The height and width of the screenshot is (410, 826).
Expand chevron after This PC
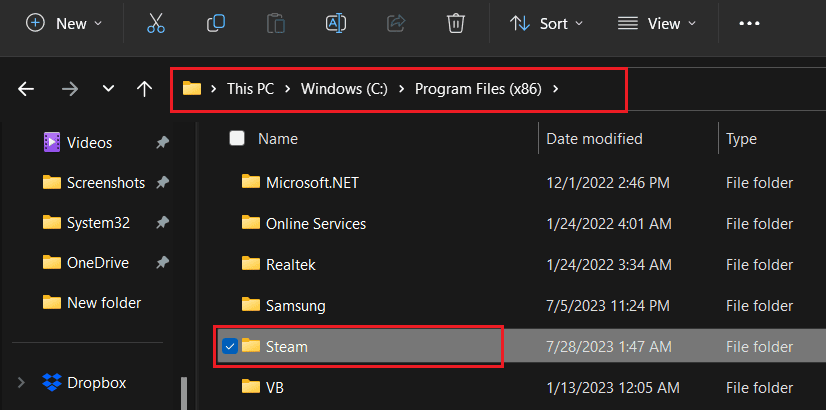point(287,89)
